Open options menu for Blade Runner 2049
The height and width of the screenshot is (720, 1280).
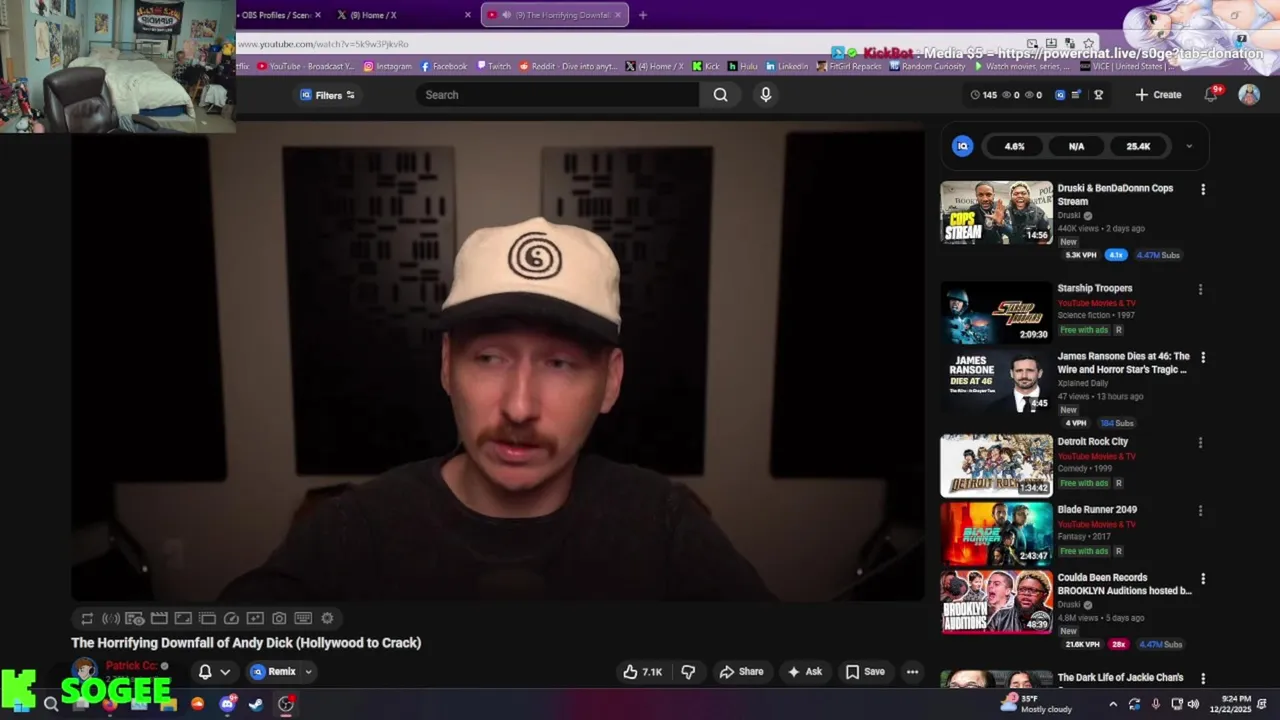(1201, 511)
